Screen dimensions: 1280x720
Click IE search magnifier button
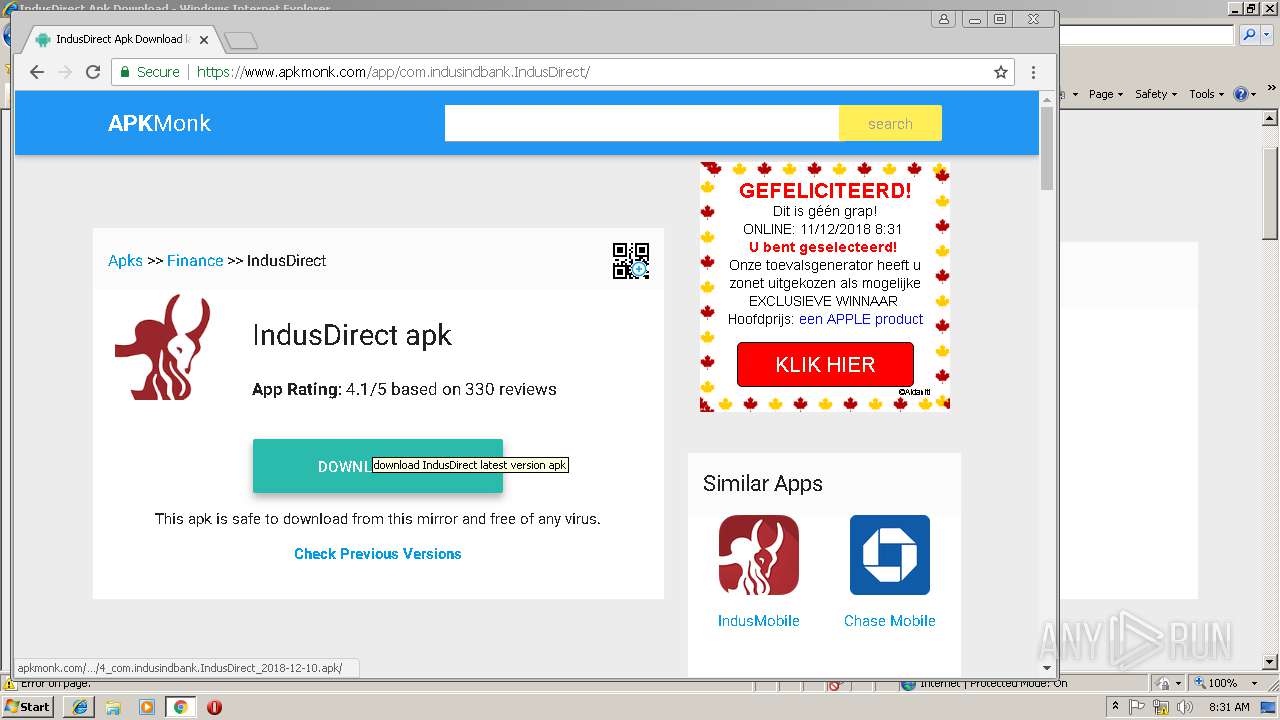[1249, 35]
